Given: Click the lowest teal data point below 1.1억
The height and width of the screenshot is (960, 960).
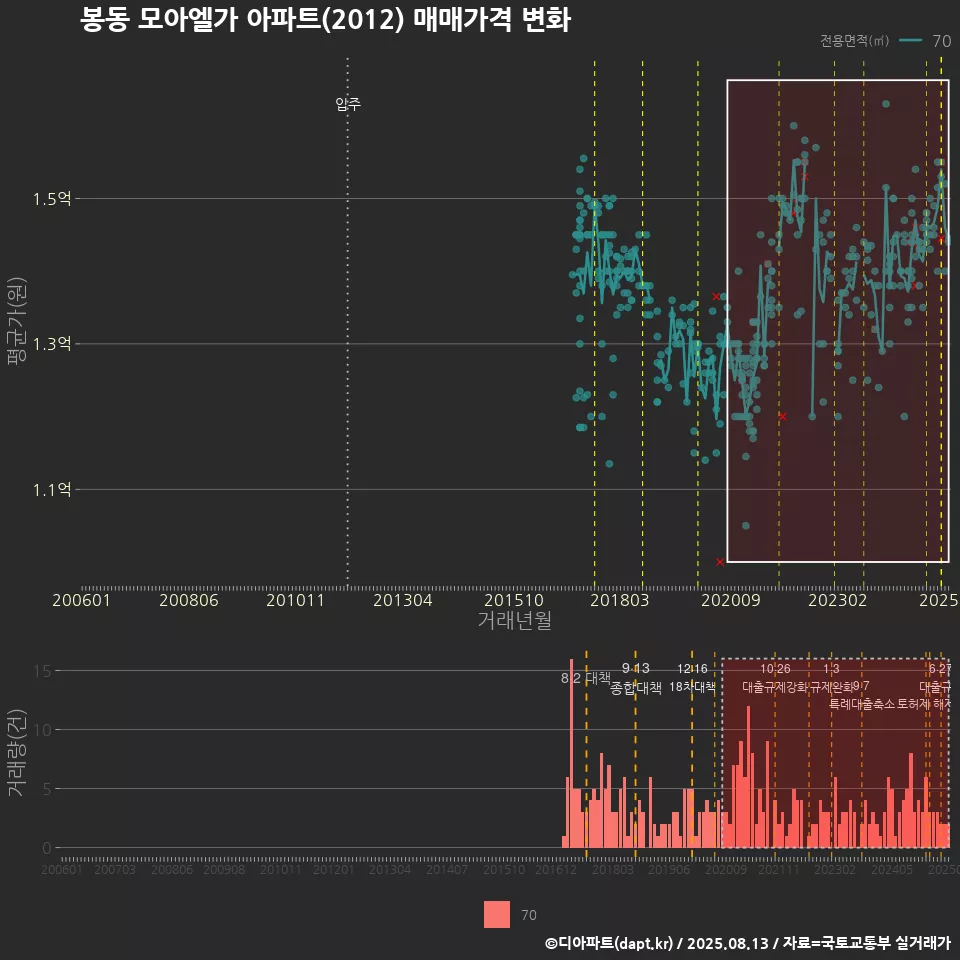Looking at the screenshot, I should [x=746, y=525].
